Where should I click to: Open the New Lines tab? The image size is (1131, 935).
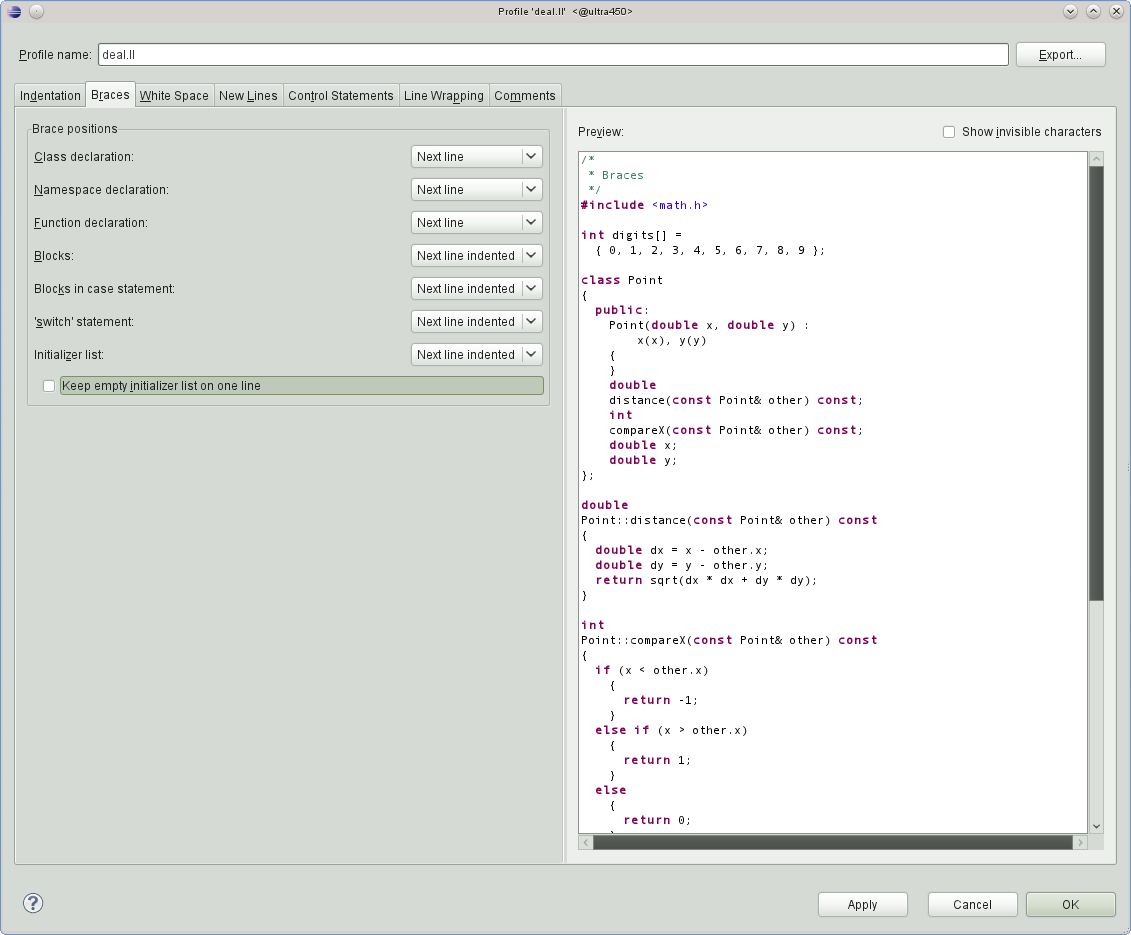(248, 95)
